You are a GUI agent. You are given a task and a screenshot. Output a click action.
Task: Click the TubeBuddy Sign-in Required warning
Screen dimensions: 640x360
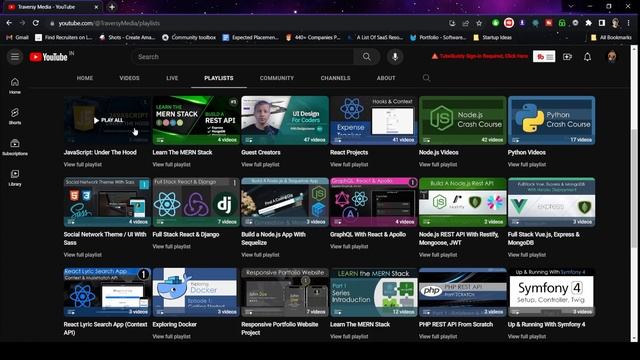click(x=480, y=56)
